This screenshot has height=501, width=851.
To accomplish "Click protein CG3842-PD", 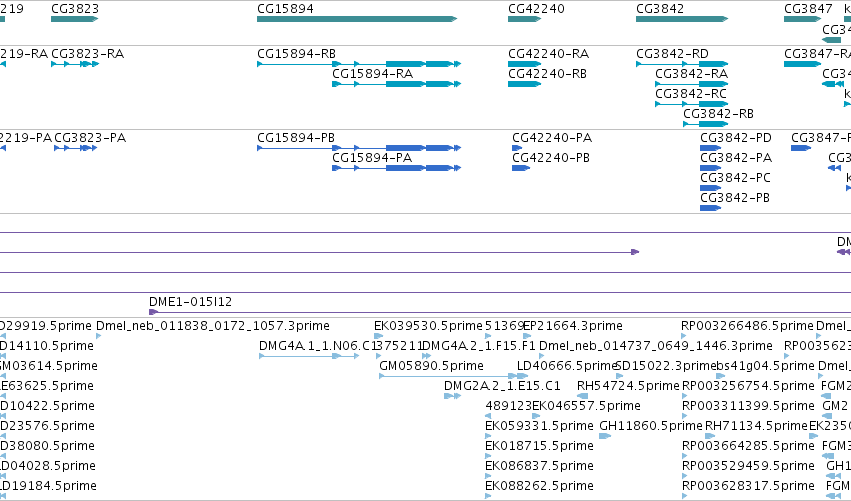I will click(x=710, y=148).
